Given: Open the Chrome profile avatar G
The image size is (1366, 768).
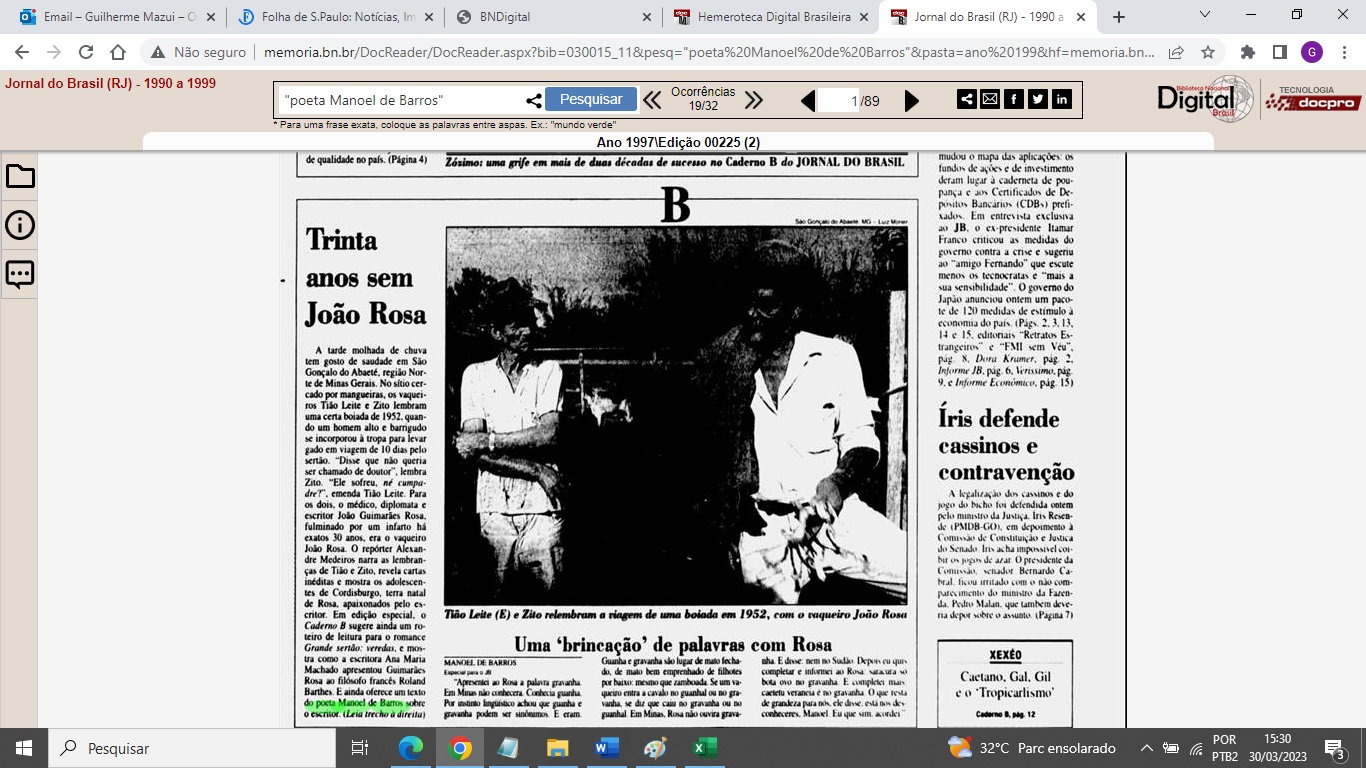Looking at the screenshot, I should (1311, 52).
